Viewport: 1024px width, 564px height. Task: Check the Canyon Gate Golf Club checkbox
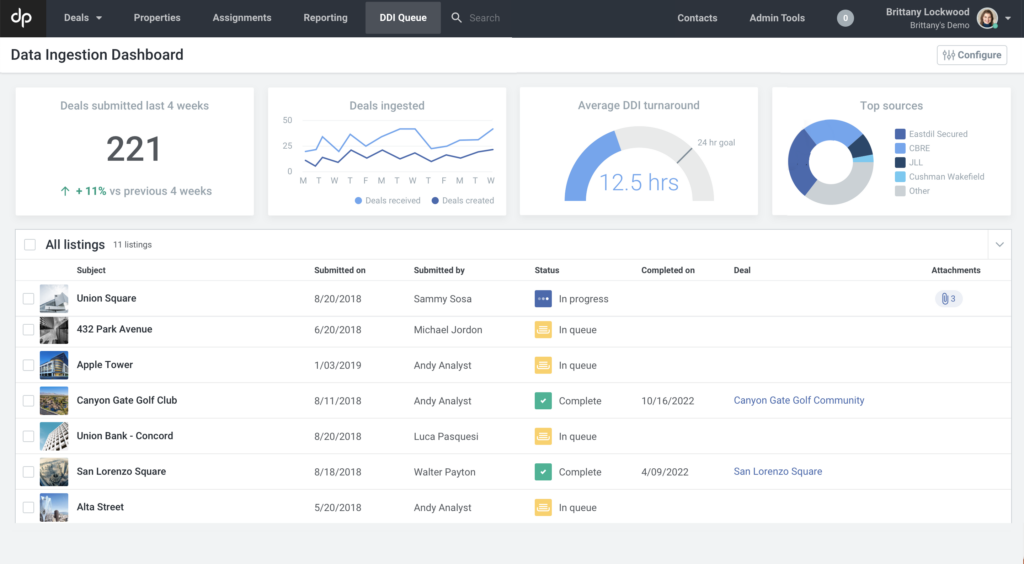28,401
